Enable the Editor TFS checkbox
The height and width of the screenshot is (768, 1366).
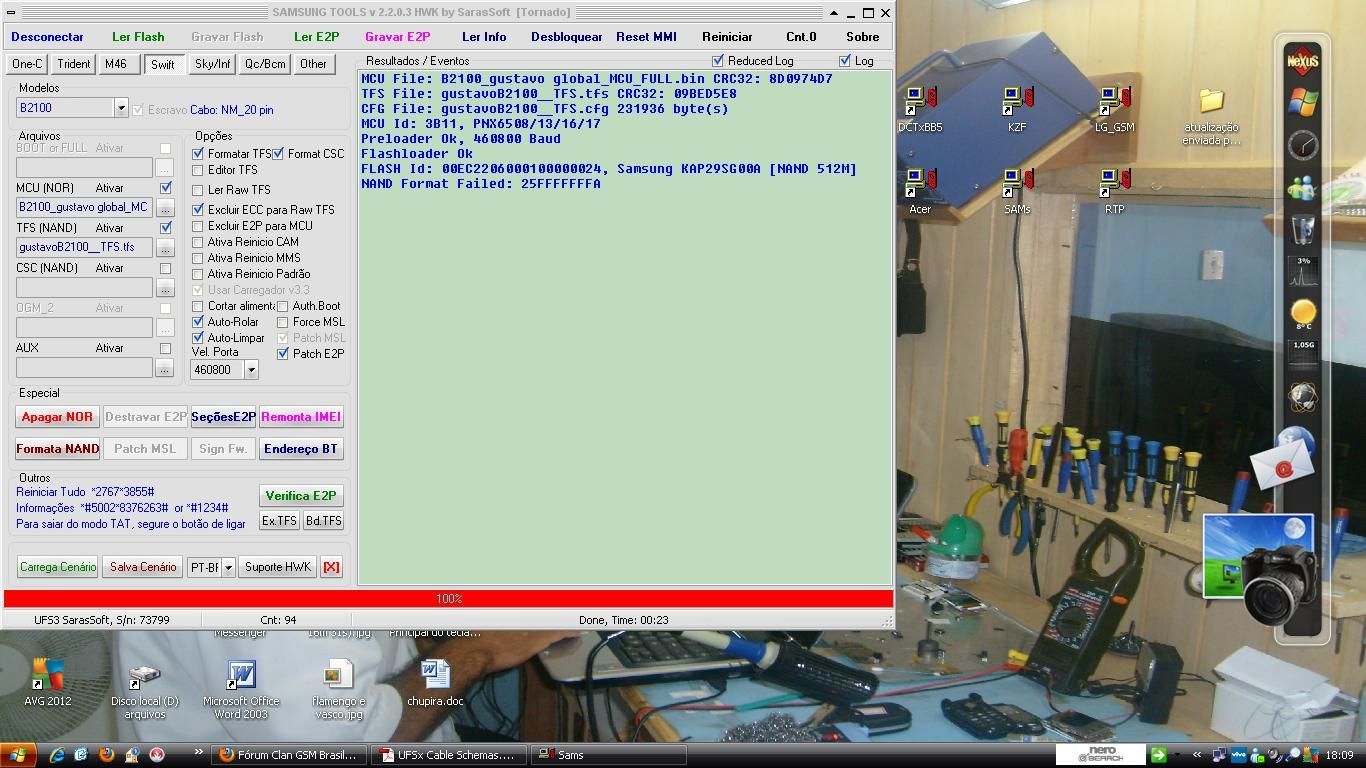pyautogui.click(x=198, y=170)
